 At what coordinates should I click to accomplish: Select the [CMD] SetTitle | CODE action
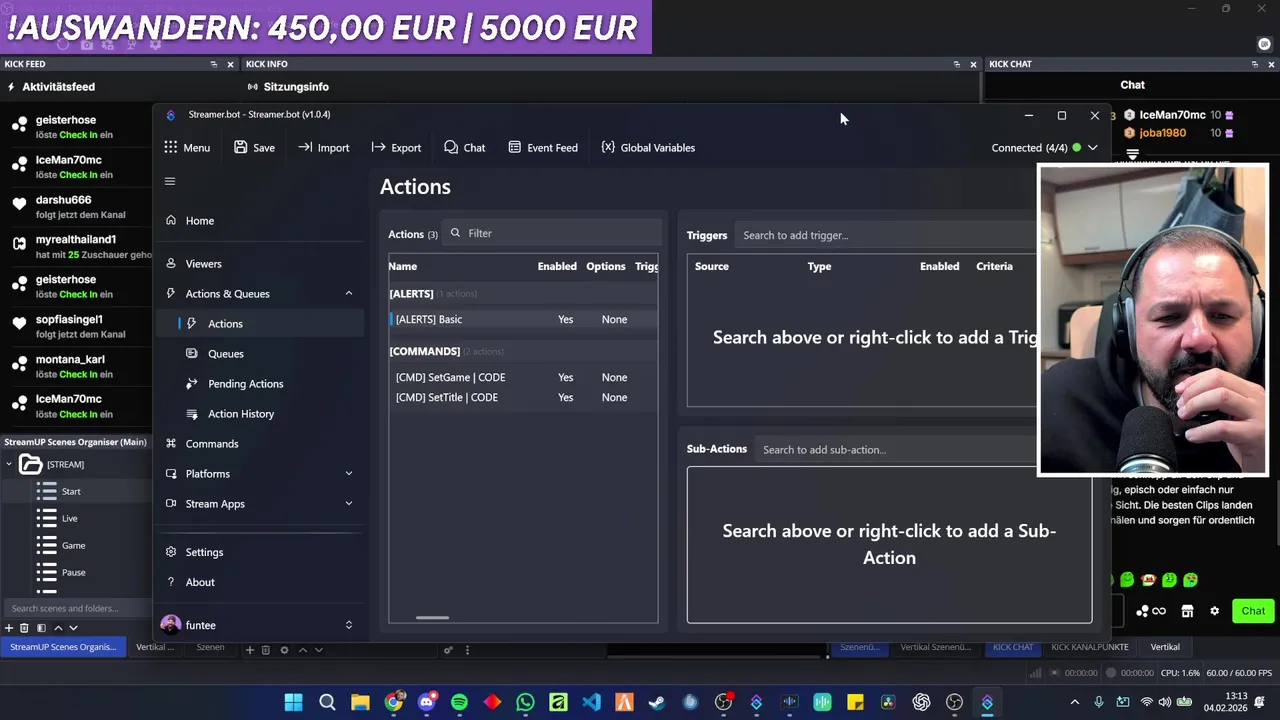(523, 397)
